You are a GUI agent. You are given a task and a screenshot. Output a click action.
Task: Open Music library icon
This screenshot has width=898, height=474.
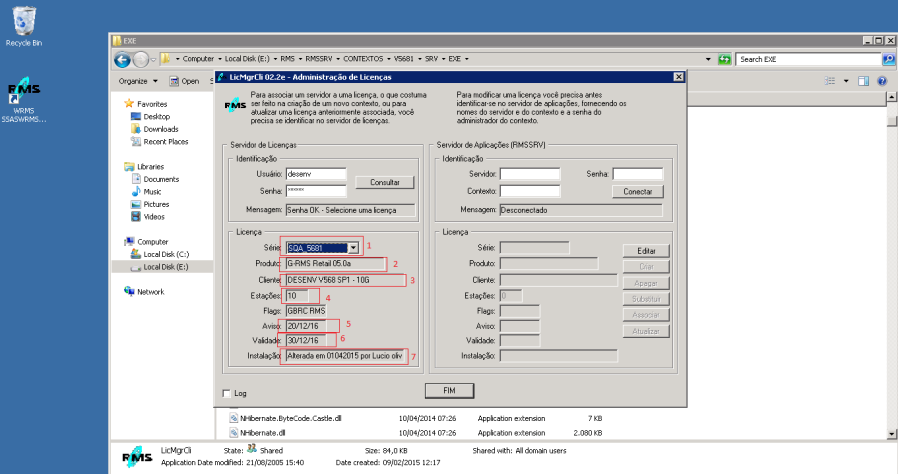tap(136, 192)
